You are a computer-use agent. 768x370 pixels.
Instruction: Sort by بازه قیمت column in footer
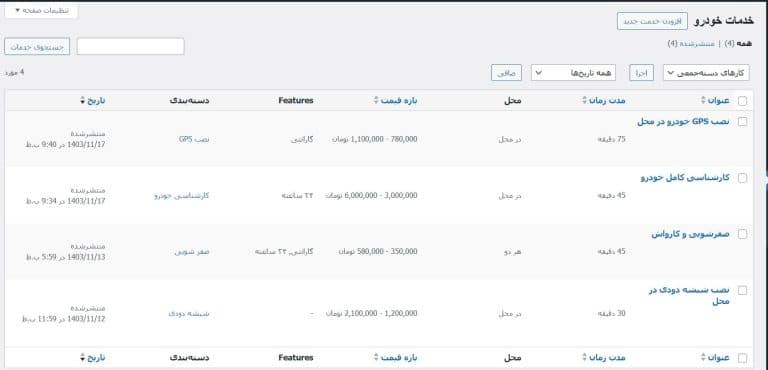coord(395,358)
